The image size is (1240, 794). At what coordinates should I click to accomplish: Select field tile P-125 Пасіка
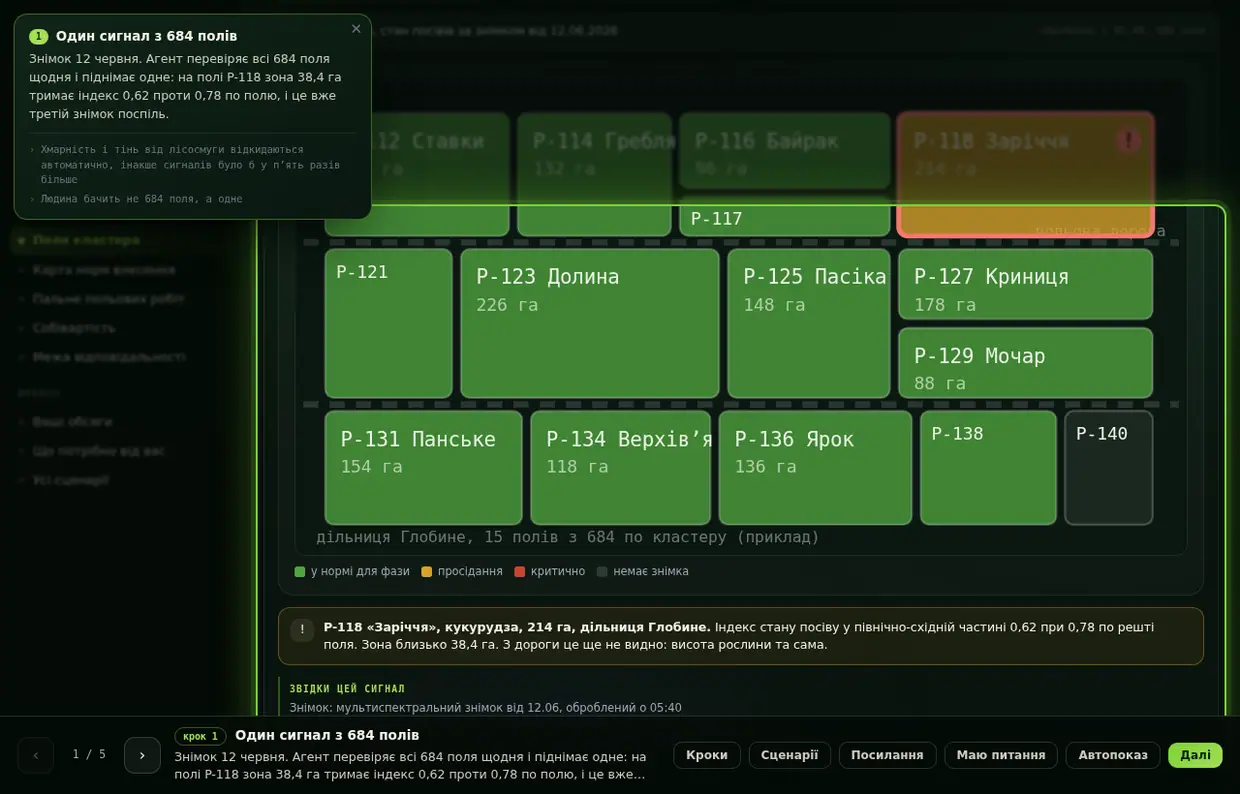tap(809, 324)
